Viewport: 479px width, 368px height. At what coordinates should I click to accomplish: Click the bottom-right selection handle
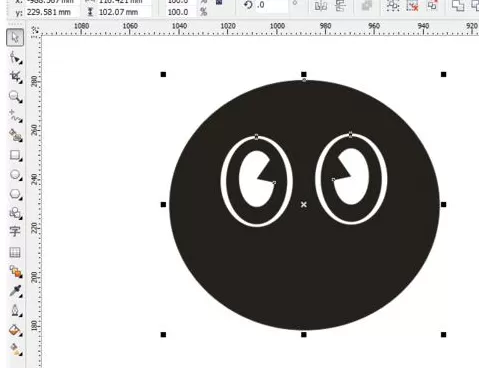point(444,334)
